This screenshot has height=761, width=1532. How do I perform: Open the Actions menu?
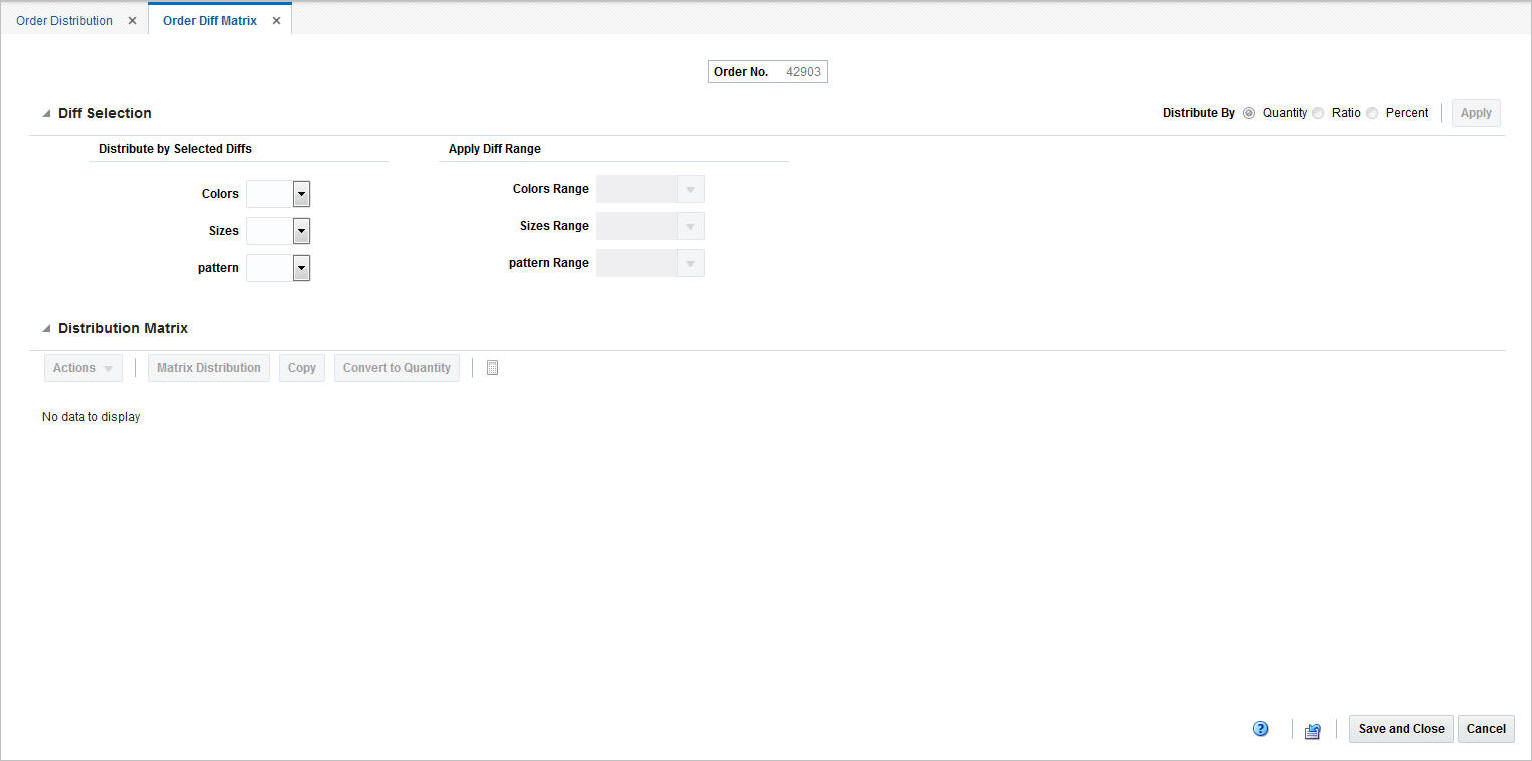pyautogui.click(x=83, y=367)
